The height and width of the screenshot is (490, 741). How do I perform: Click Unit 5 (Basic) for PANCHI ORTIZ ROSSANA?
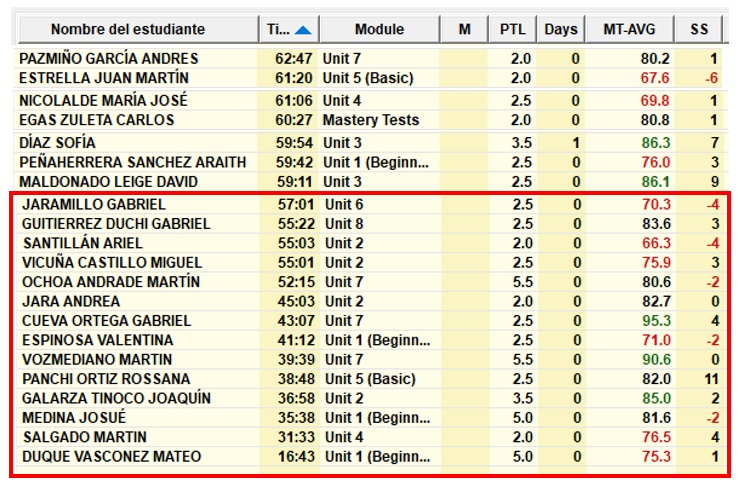click(370, 378)
